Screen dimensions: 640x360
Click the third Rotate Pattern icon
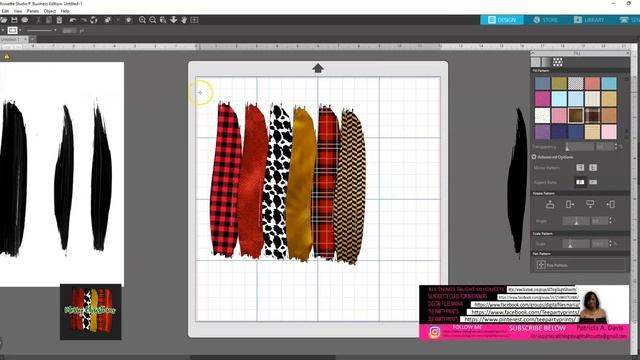(590, 204)
